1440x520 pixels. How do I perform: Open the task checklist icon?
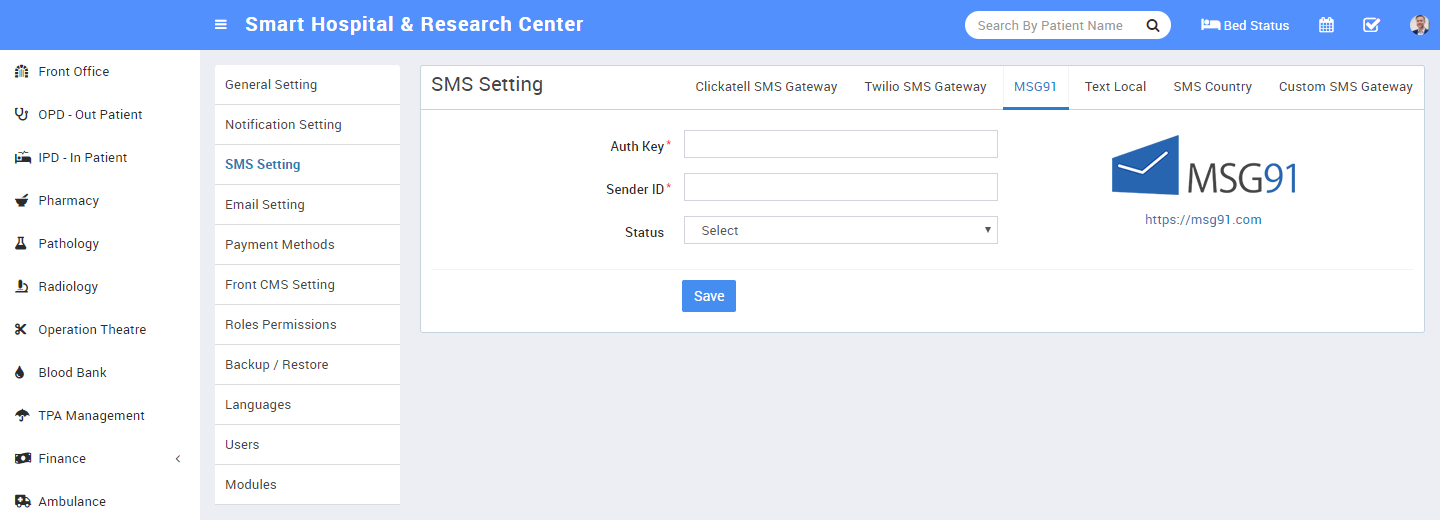point(1372,25)
